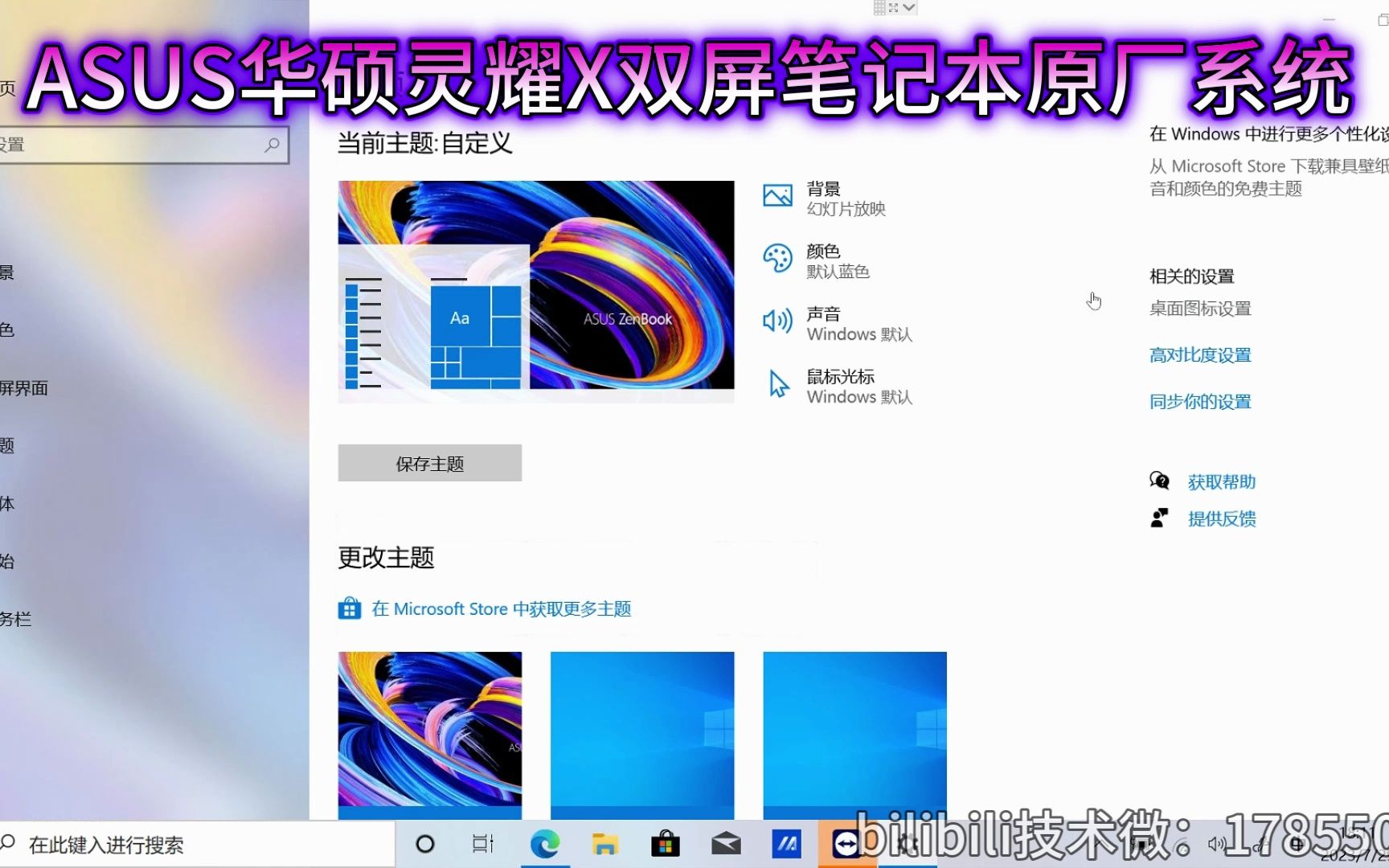Open File Explorer from the taskbar
This screenshot has width=1389, height=868.
pyautogui.click(x=605, y=844)
